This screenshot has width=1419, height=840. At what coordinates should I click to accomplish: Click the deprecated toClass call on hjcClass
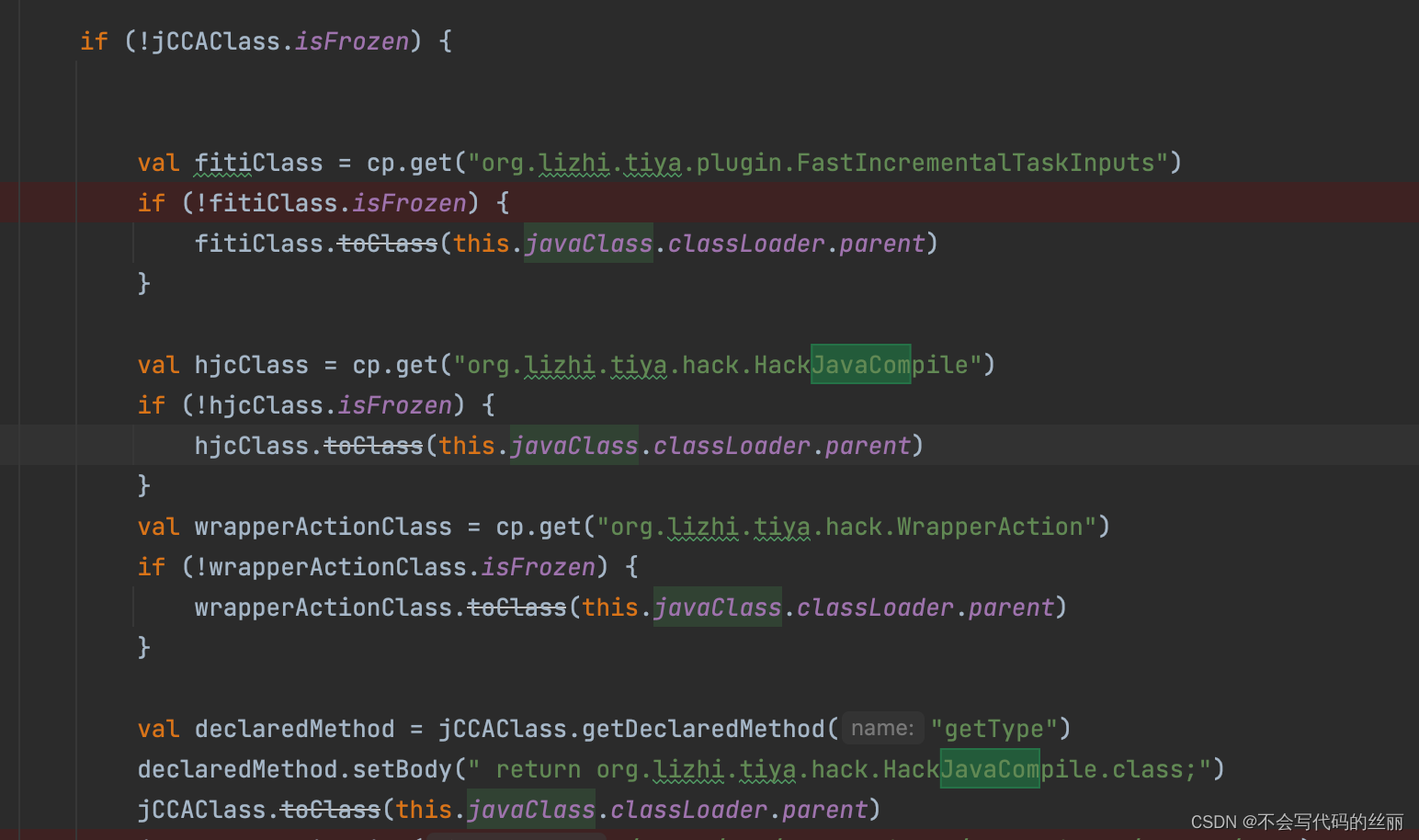coord(373,446)
